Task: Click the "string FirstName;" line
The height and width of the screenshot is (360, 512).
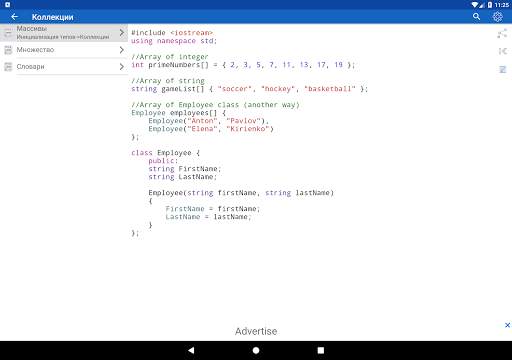Action: [185, 169]
